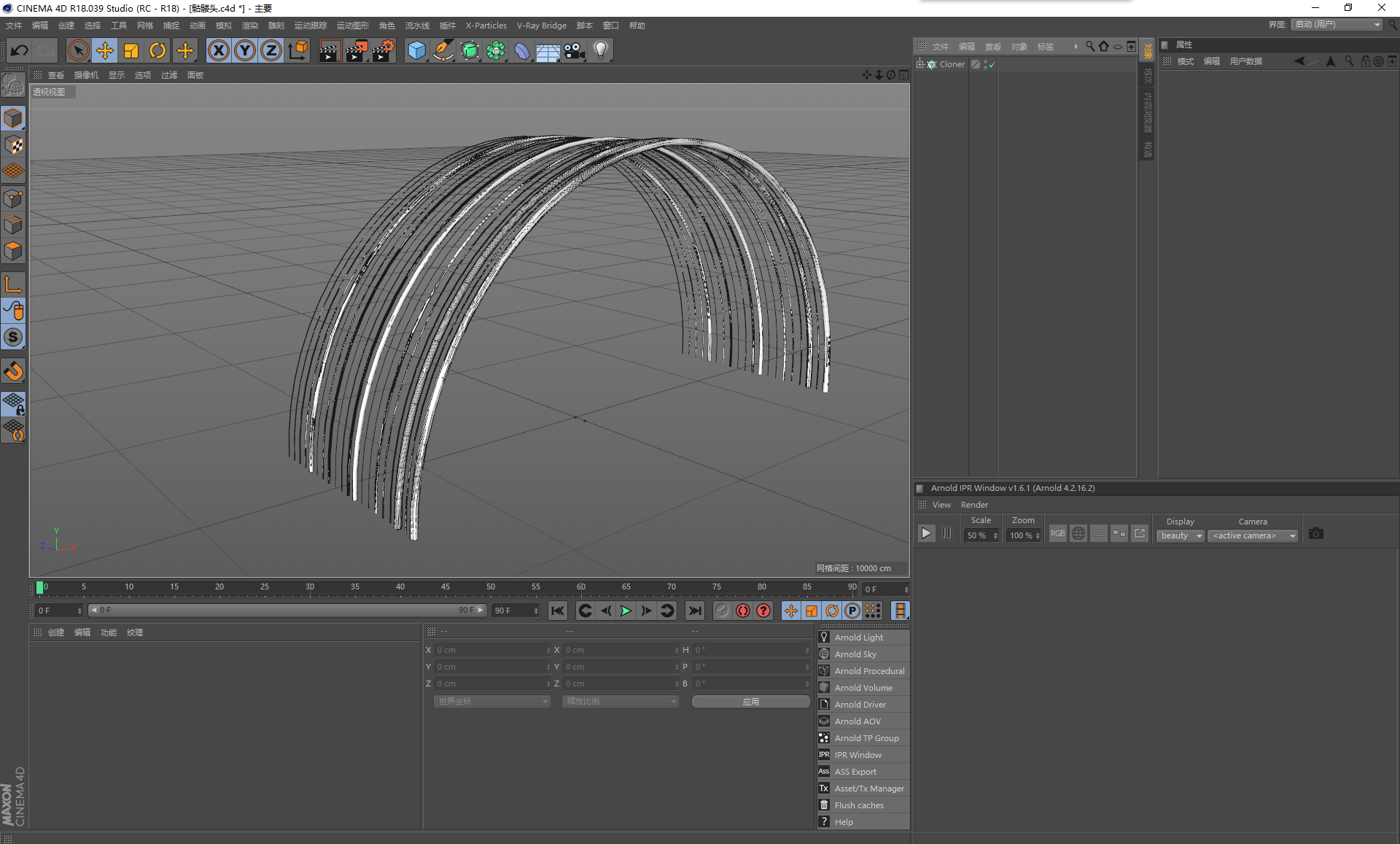Open Edit Render Settings clapperboard gear icon
Viewport: 1400px width, 844px height.
point(384,50)
